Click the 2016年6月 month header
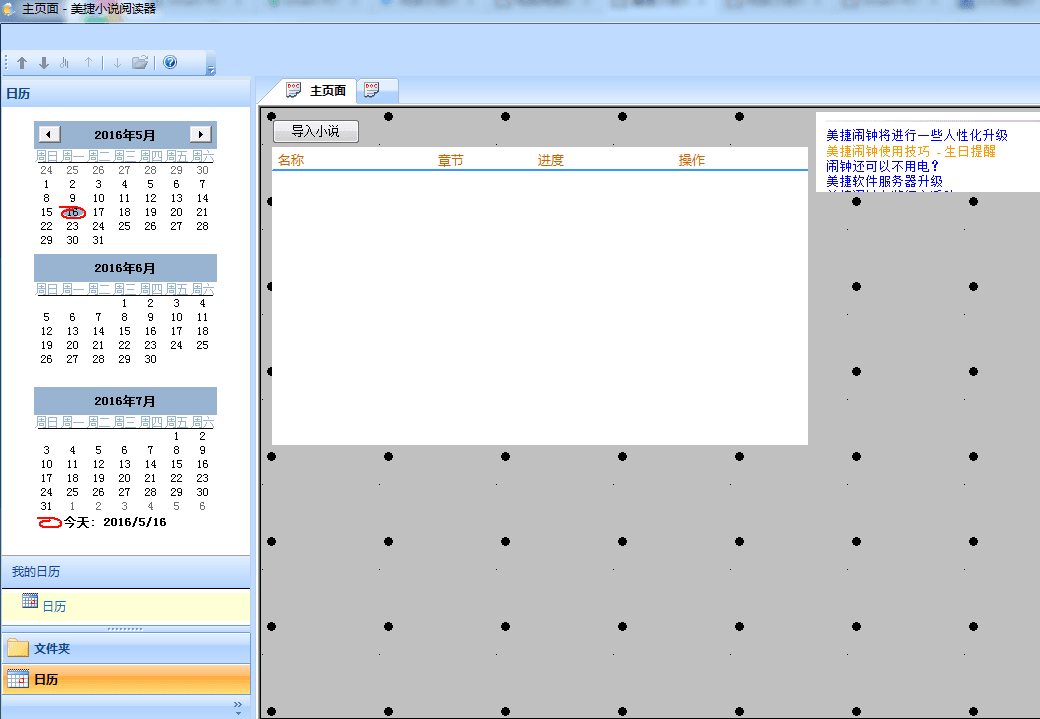1040x719 pixels. 125,268
